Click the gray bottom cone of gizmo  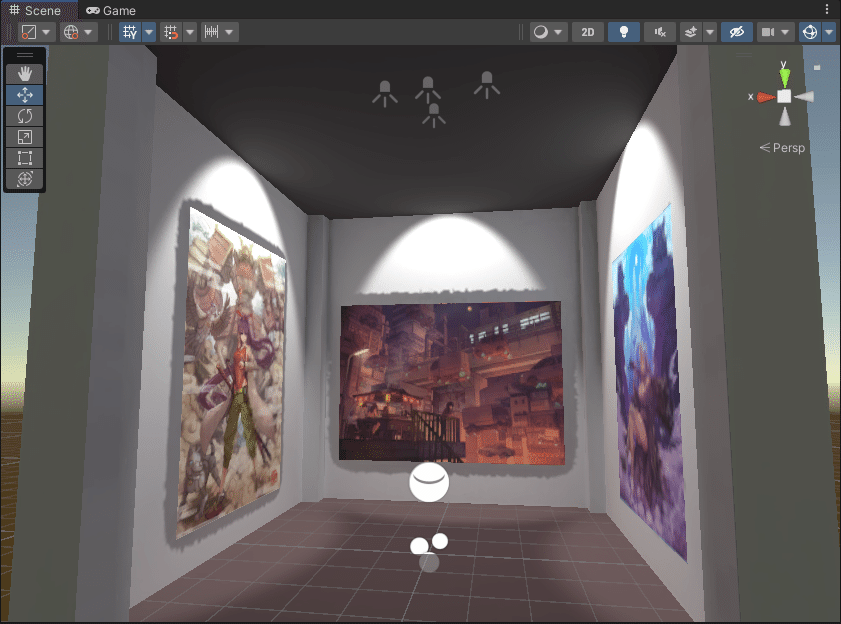(x=785, y=116)
